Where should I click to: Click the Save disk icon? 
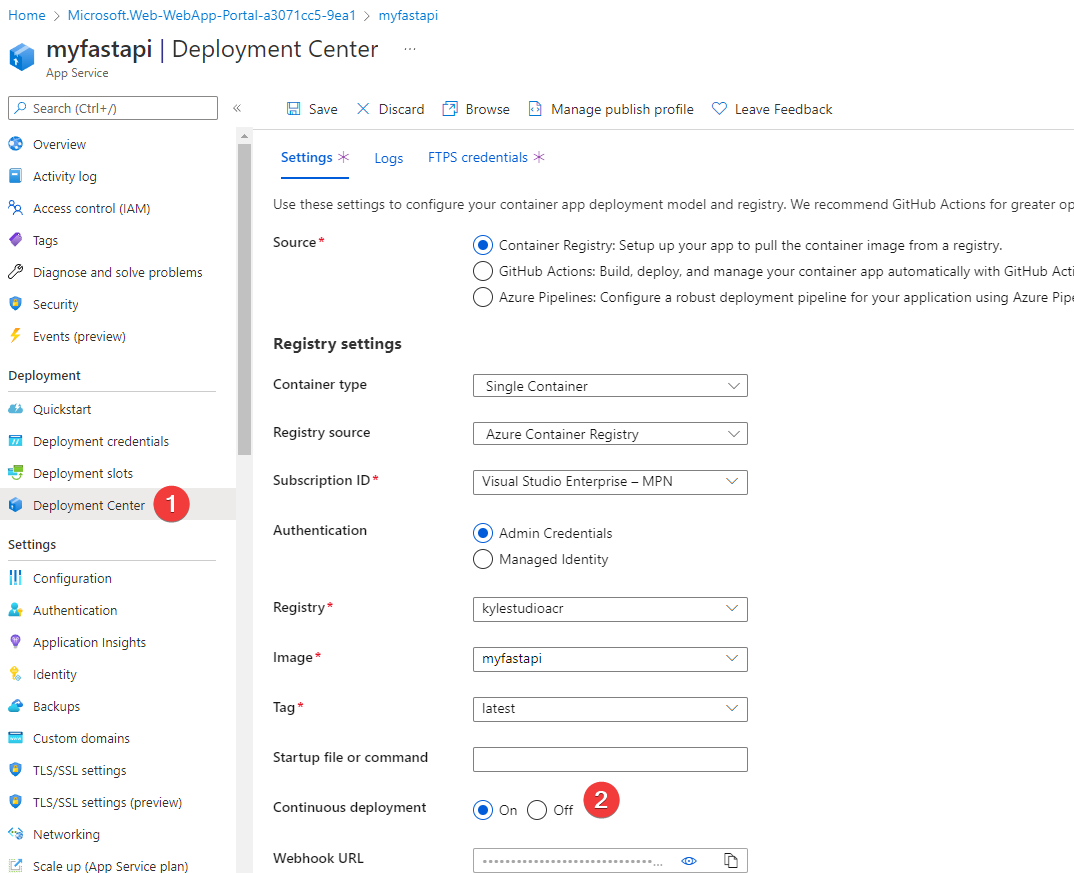coord(293,109)
